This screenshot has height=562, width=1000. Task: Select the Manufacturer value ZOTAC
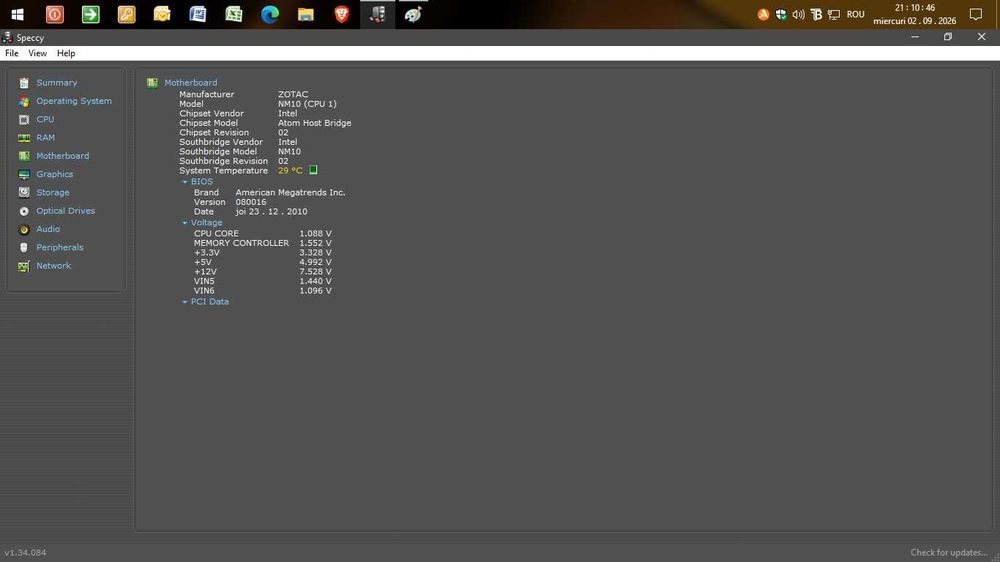click(x=293, y=94)
